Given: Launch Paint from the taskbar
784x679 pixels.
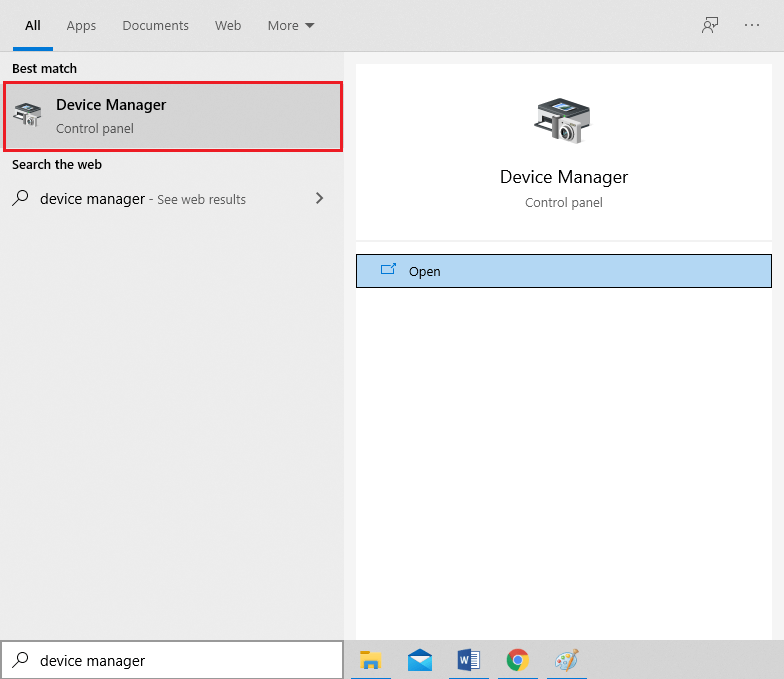Looking at the screenshot, I should (566, 660).
